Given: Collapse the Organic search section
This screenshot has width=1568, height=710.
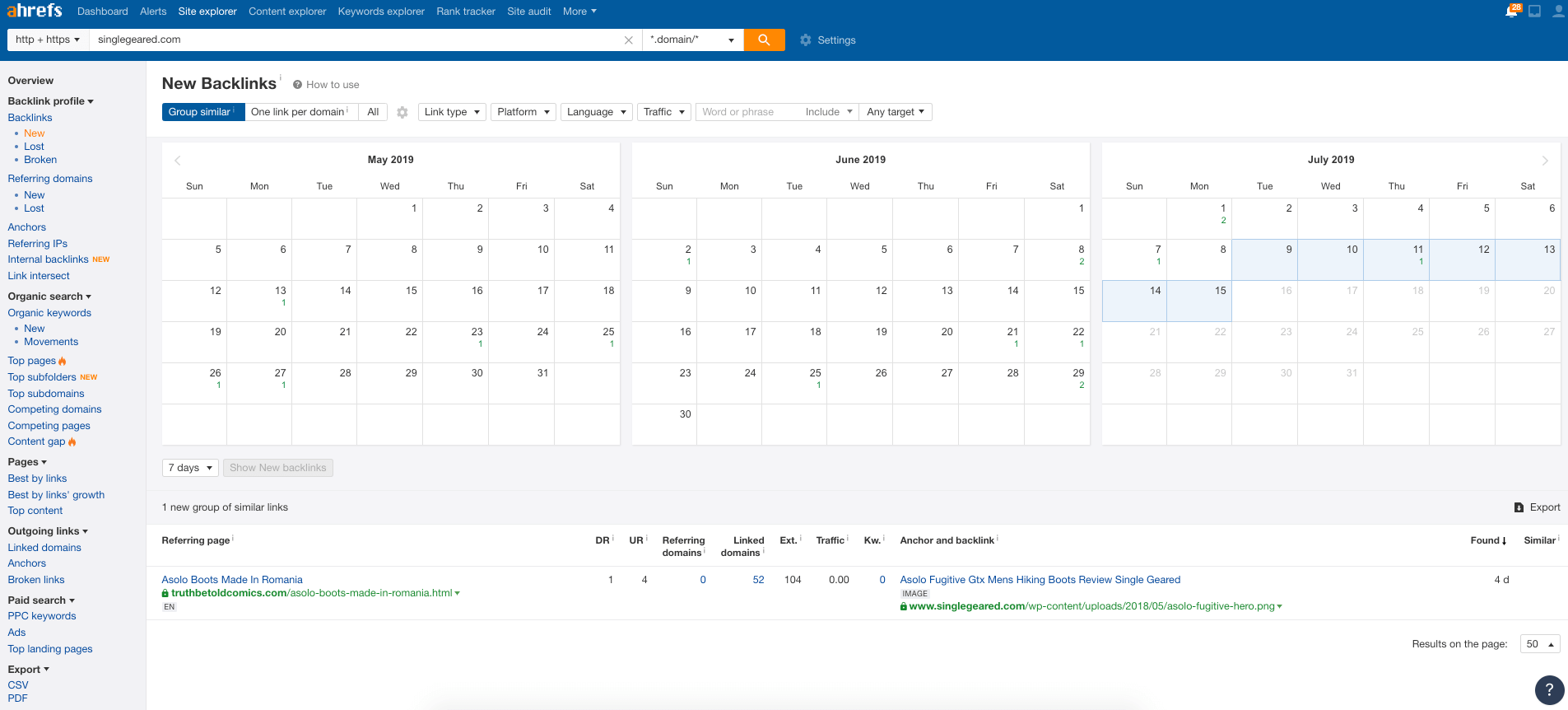Looking at the screenshot, I should click(49, 297).
